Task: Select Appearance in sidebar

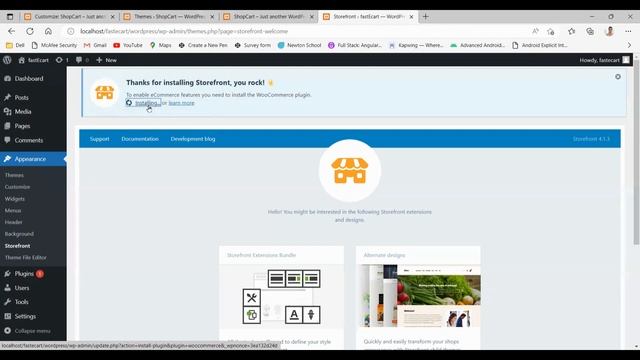Action: coord(33,159)
